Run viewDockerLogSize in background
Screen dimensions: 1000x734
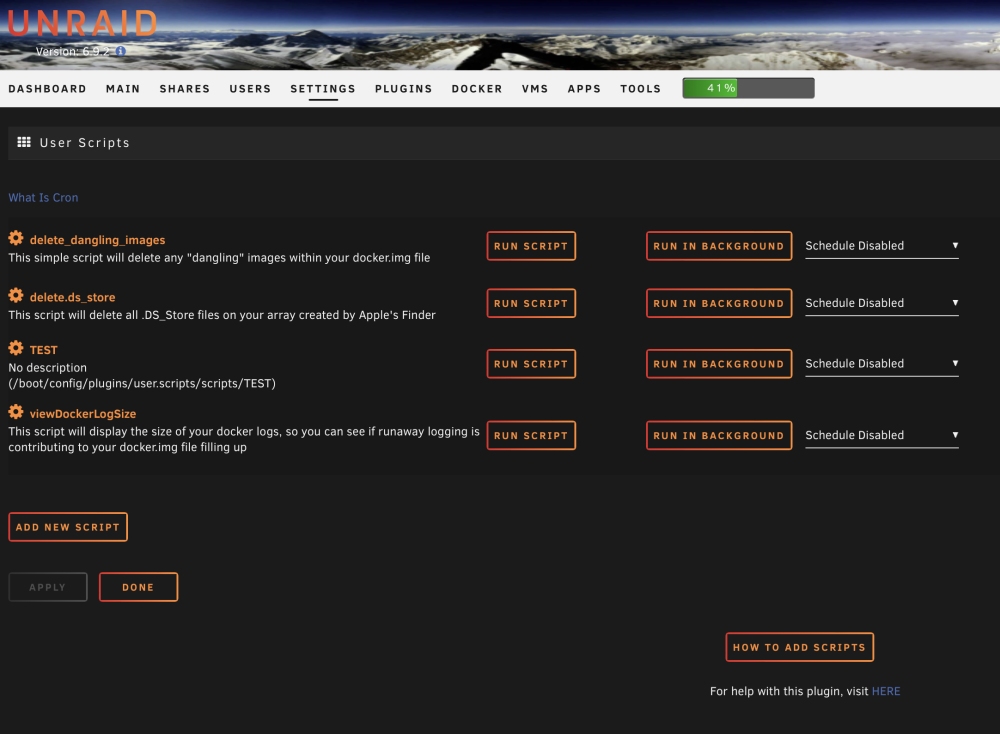coord(719,436)
